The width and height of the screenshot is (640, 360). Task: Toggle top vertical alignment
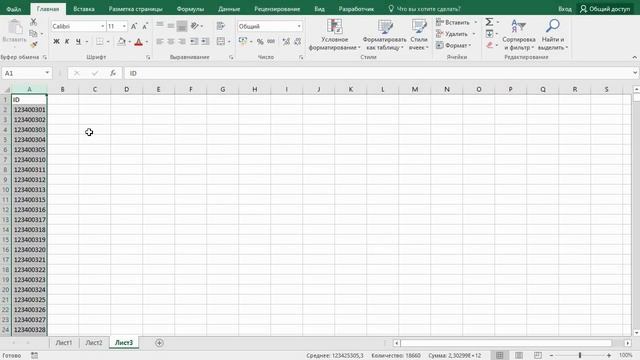pos(160,26)
